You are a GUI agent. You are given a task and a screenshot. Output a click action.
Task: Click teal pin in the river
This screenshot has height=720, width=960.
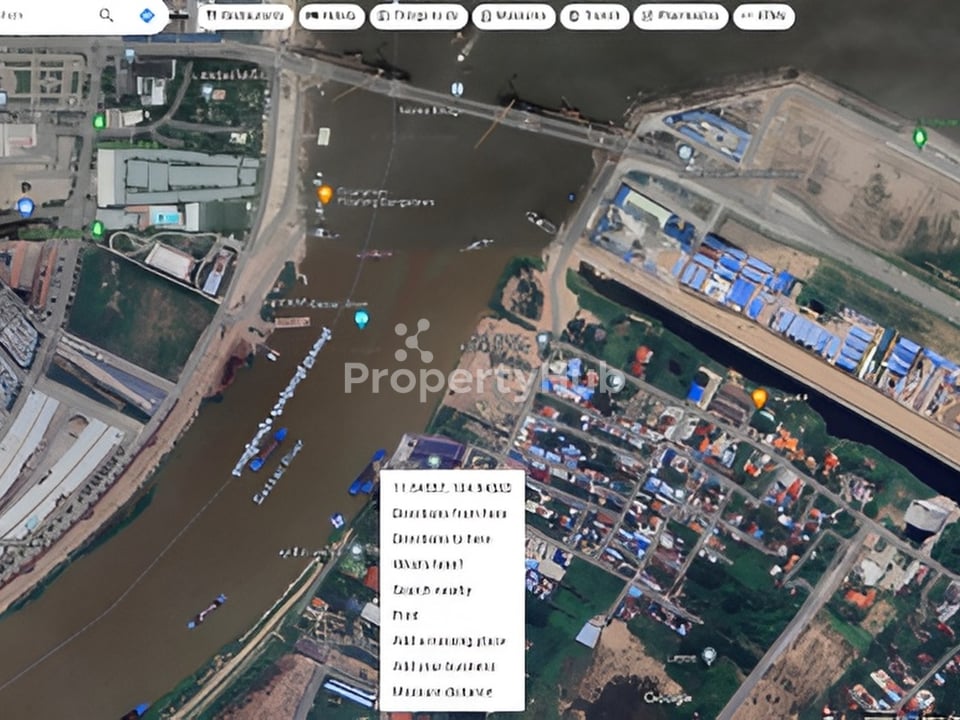[x=362, y=319]
